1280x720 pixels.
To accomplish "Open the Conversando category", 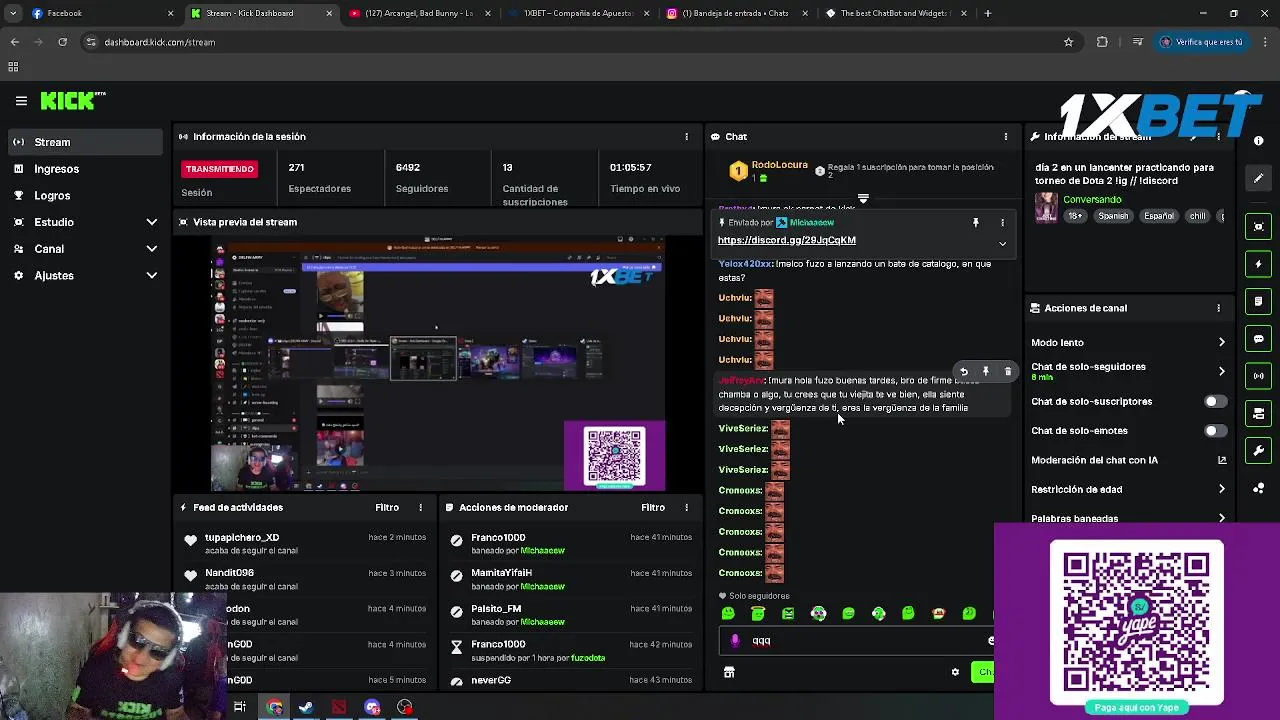I will [x=1092, y=200].
